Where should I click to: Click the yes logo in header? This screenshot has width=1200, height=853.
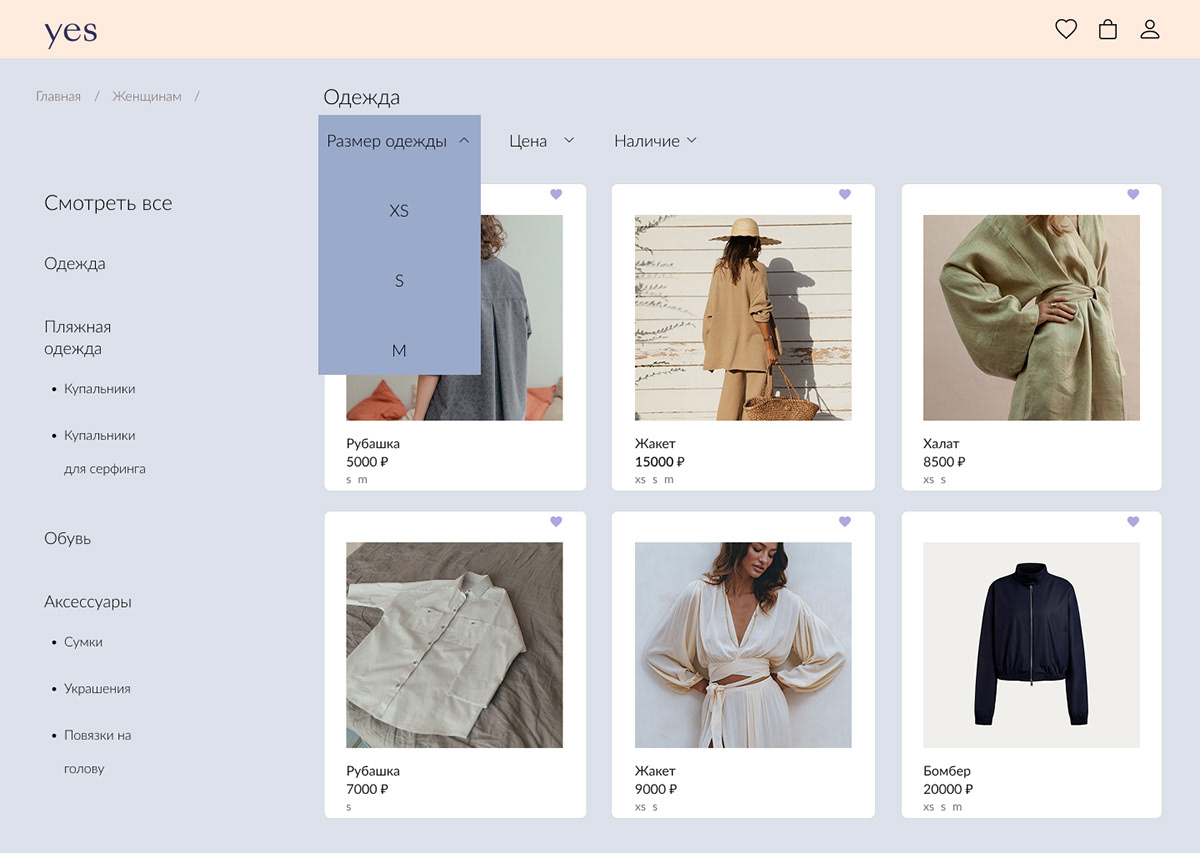71,32
